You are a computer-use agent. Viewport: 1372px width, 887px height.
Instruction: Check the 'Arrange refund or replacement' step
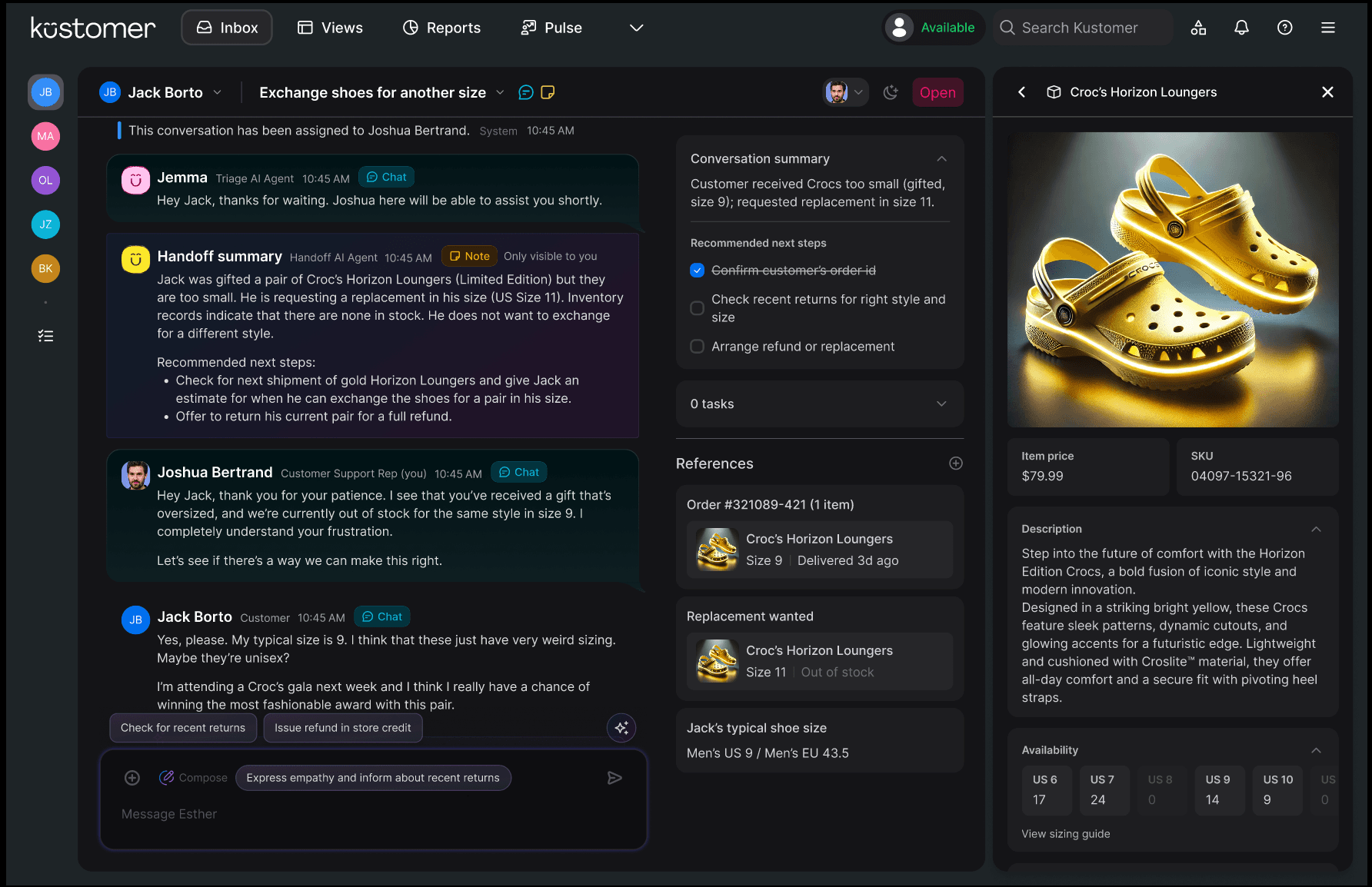tap(697, 346)
